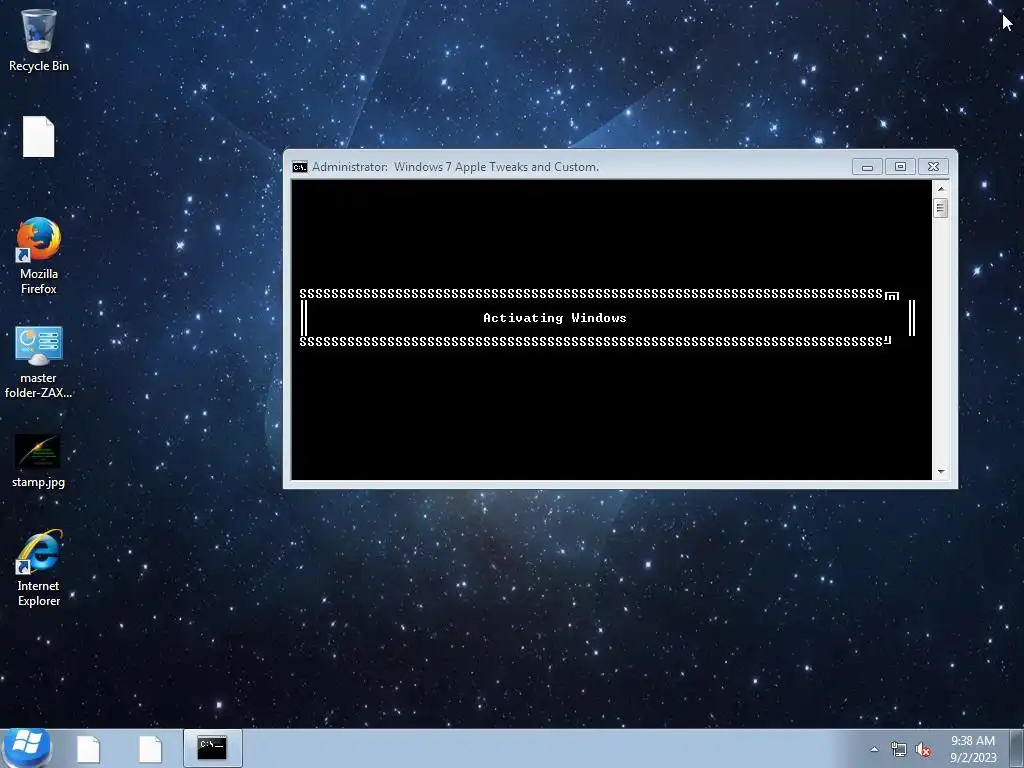This screenshot has width=1024, height=768.
Task: Click the Show desktop strip by the clock
Action: point(1017,749)
